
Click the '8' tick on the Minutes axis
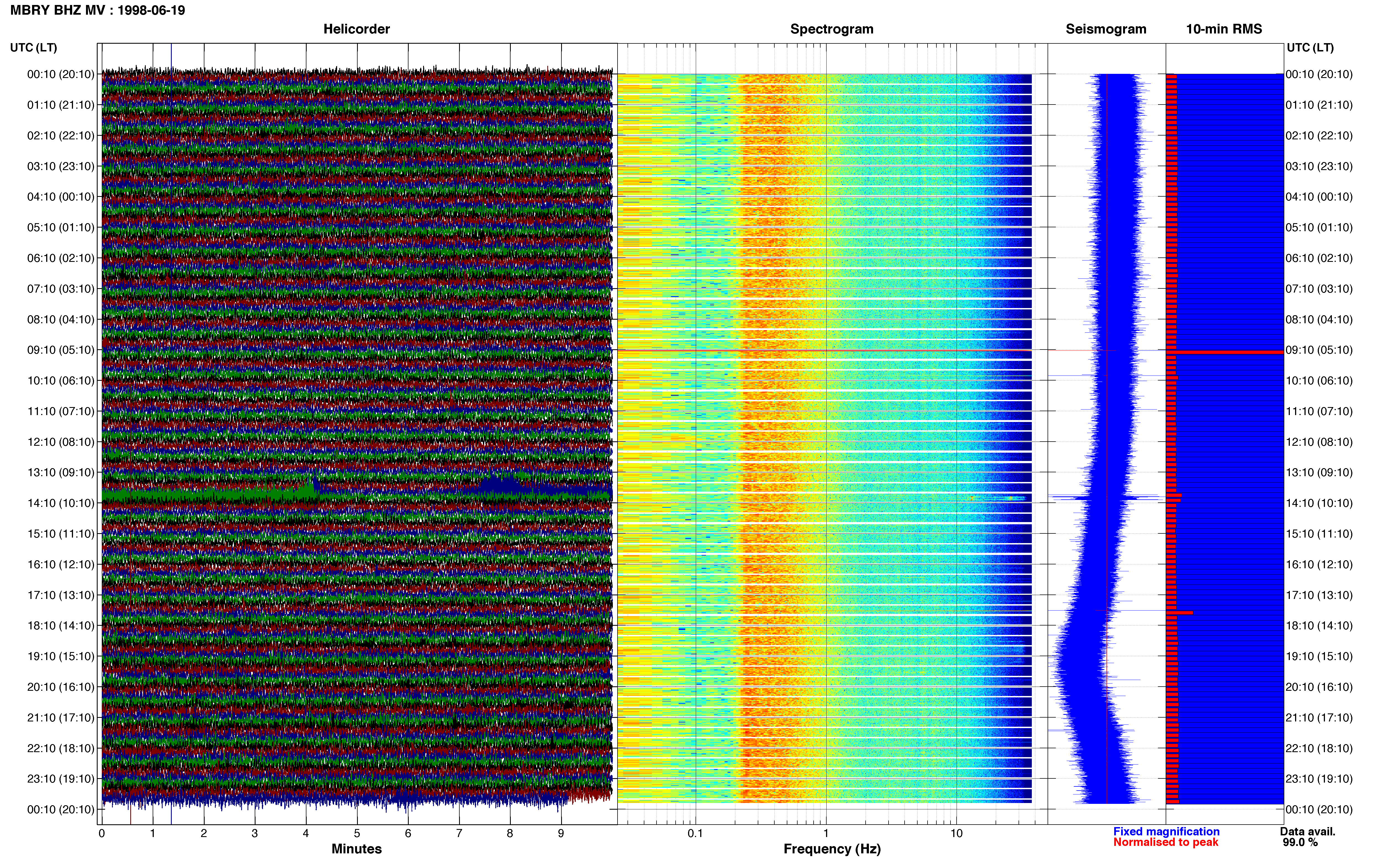click(x=510, y=833)
